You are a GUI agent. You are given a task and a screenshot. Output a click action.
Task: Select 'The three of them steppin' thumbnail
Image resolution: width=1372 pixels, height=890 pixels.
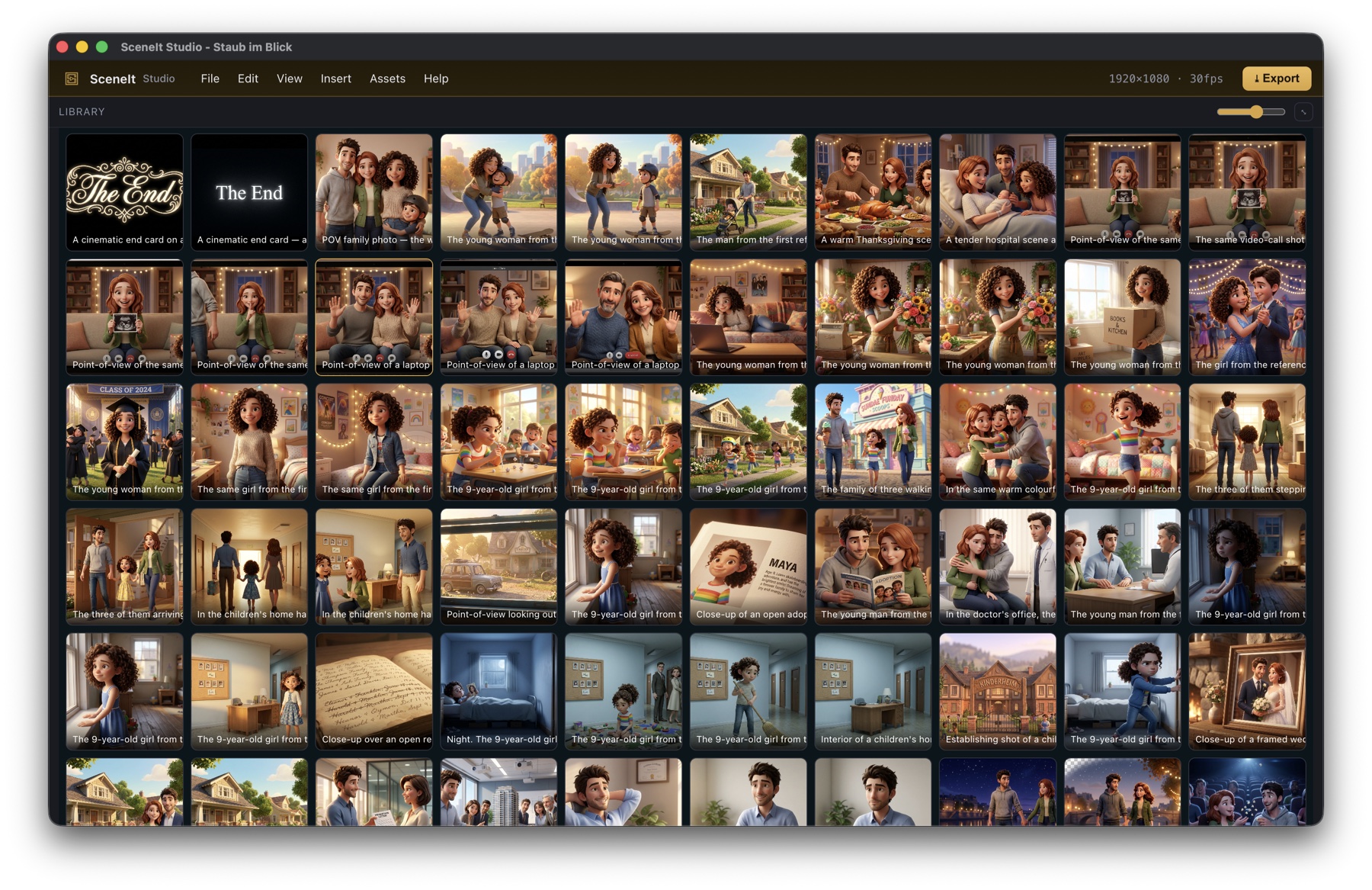tap(1248, 442)
